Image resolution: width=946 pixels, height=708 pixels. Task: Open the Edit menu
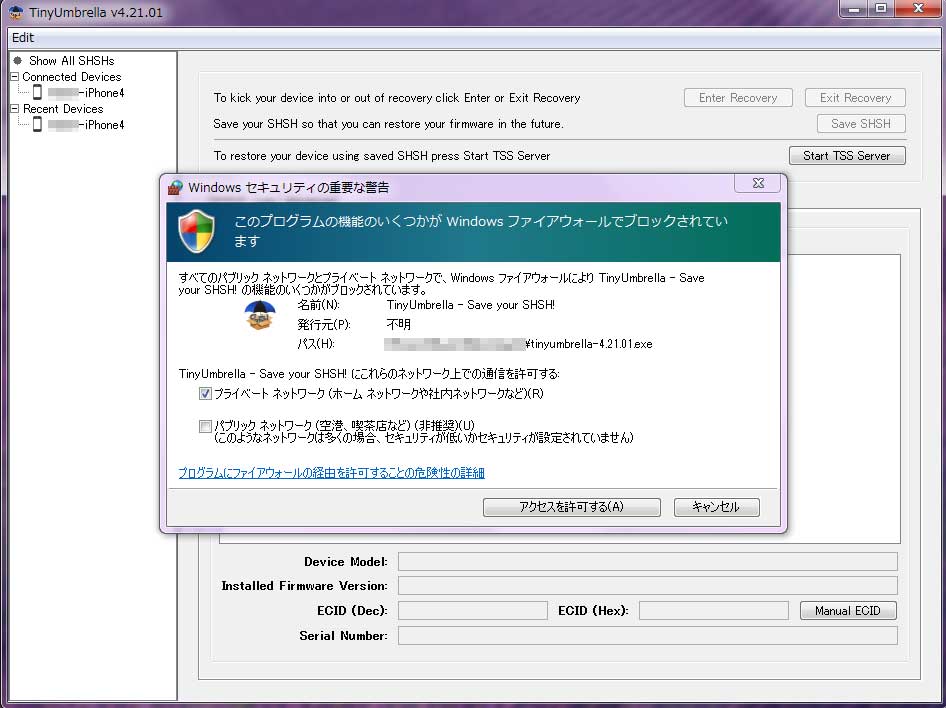pos(23,37)
